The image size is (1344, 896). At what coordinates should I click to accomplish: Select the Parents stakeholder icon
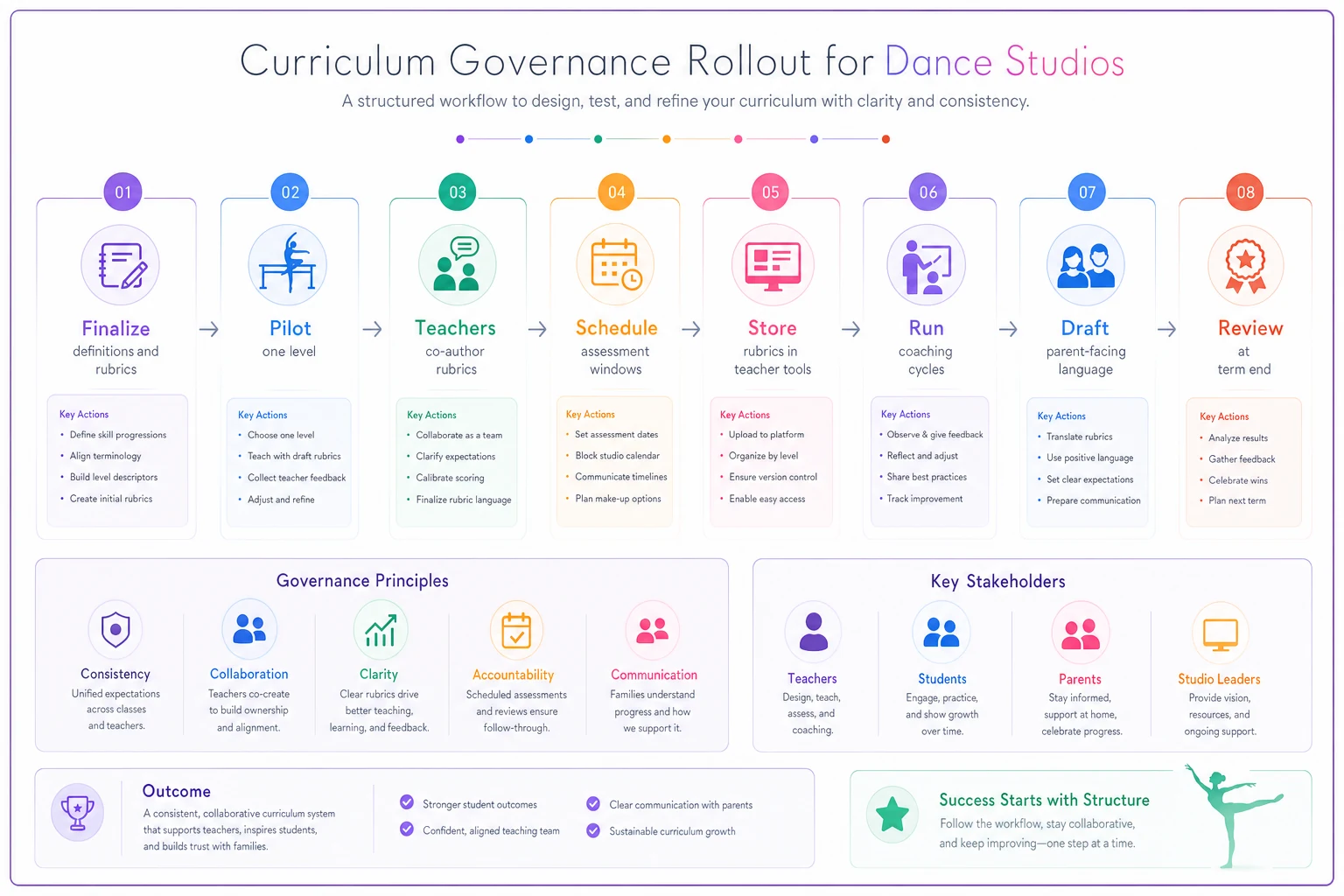click(1081, 632)
